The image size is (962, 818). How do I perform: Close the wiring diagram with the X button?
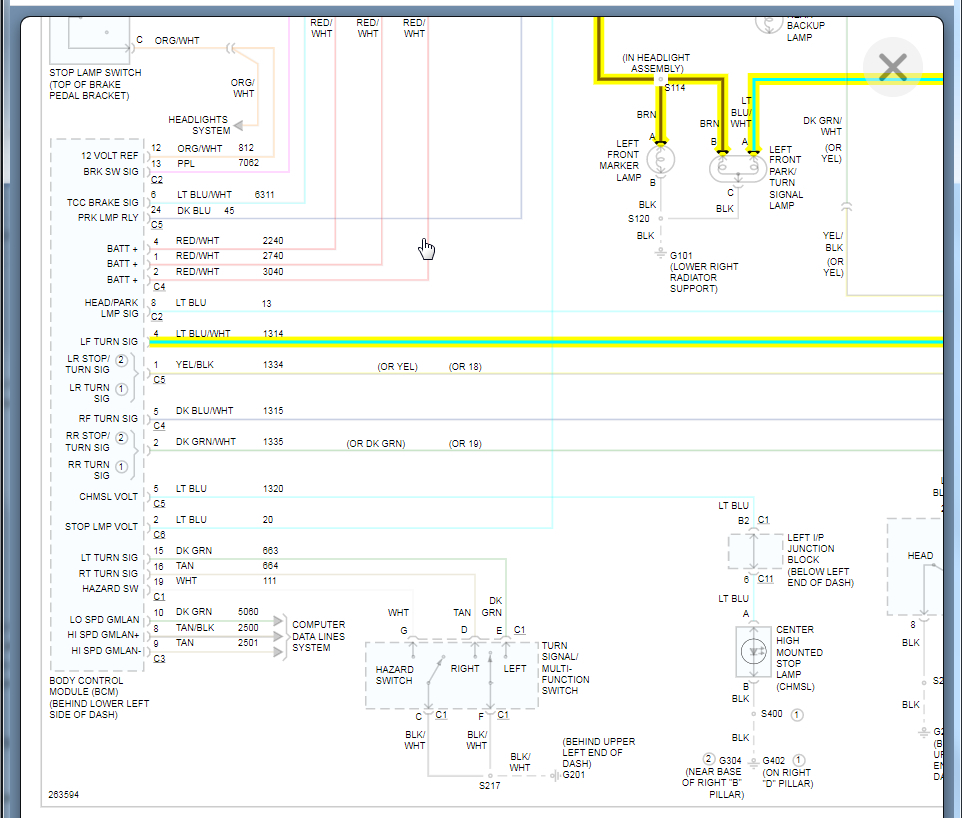(892, 67)
